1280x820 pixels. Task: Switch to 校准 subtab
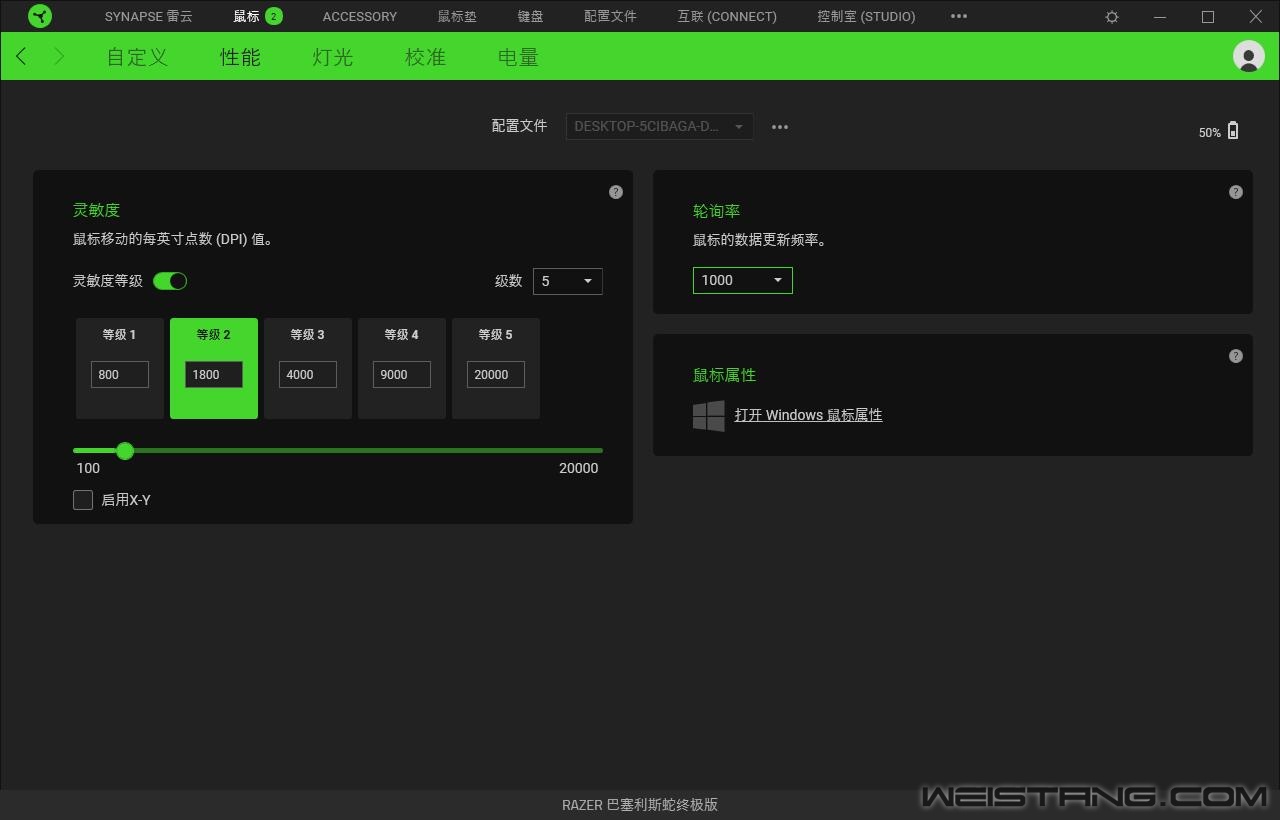[425, 57]
